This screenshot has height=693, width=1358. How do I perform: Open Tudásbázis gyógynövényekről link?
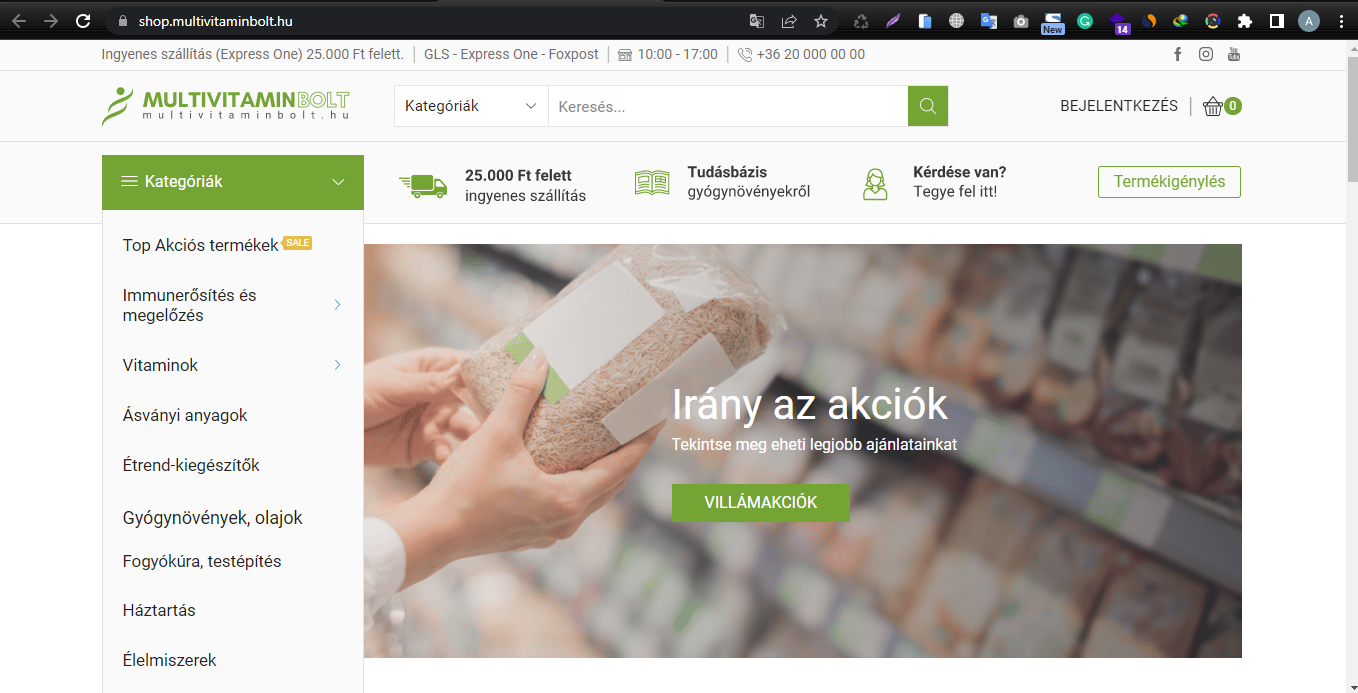point(722,182)
